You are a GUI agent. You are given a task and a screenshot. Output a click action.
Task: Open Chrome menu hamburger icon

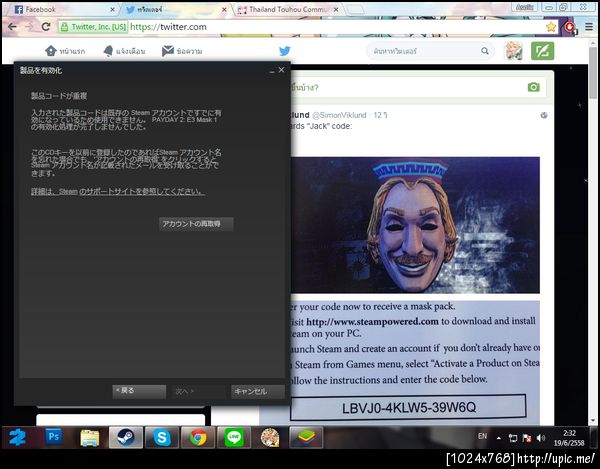point(589,27)
